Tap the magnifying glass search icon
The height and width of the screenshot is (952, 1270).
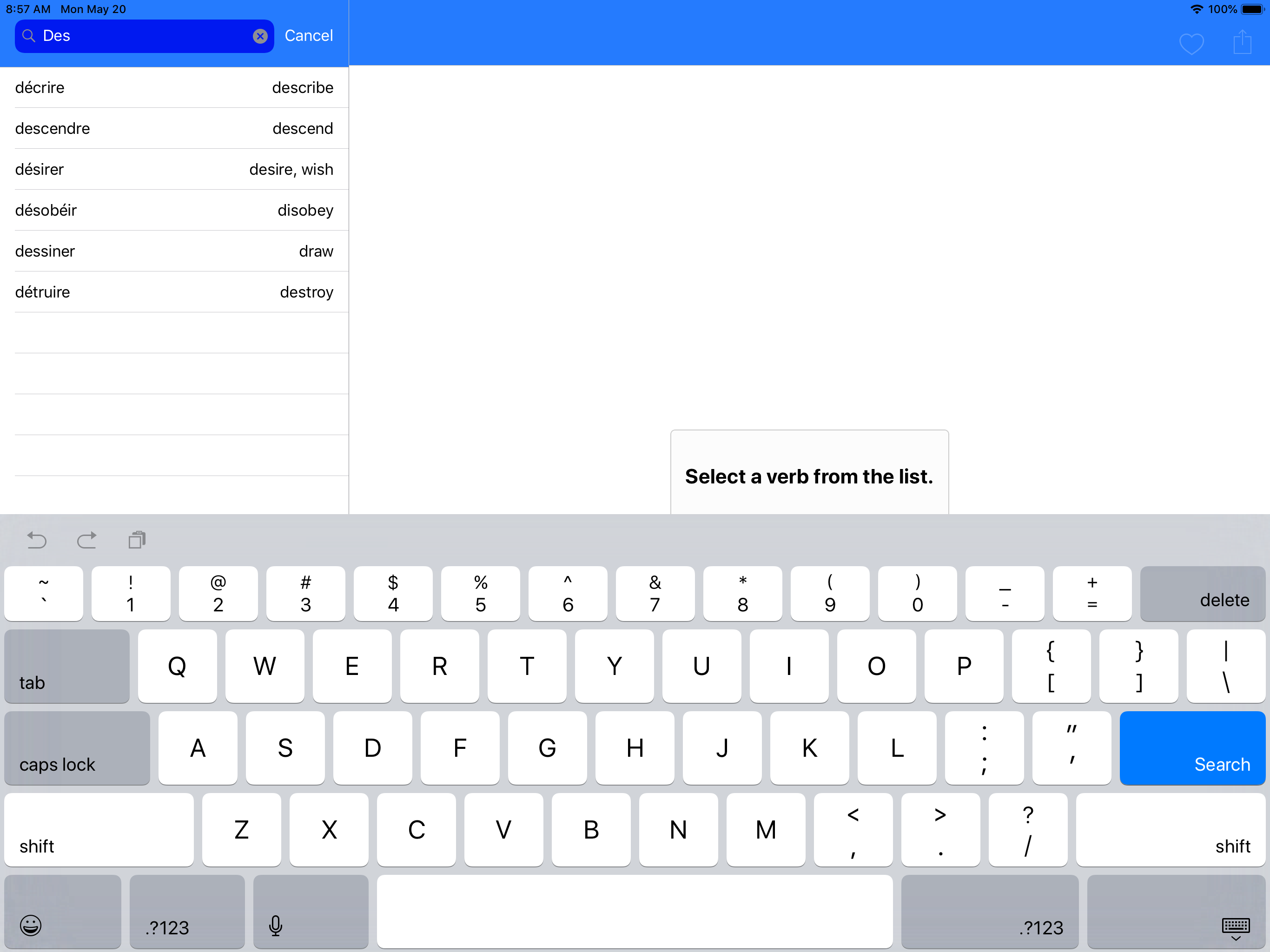28,36
